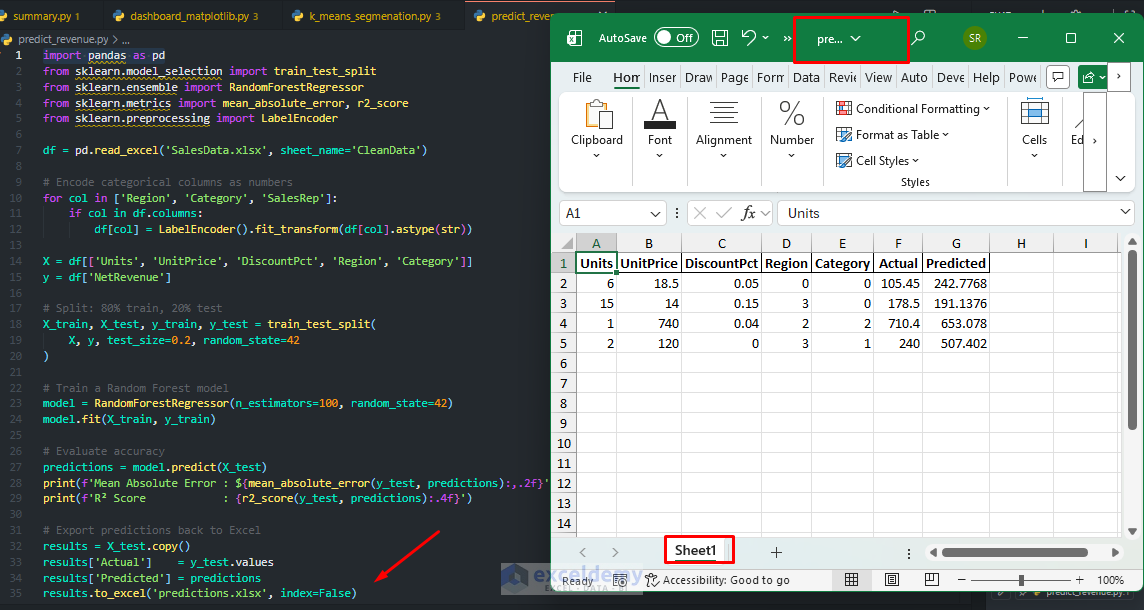The width and height of the screenshot is (1144, 610).
Task: Select the UnitPrice header cell
Action: click(649, 263)
